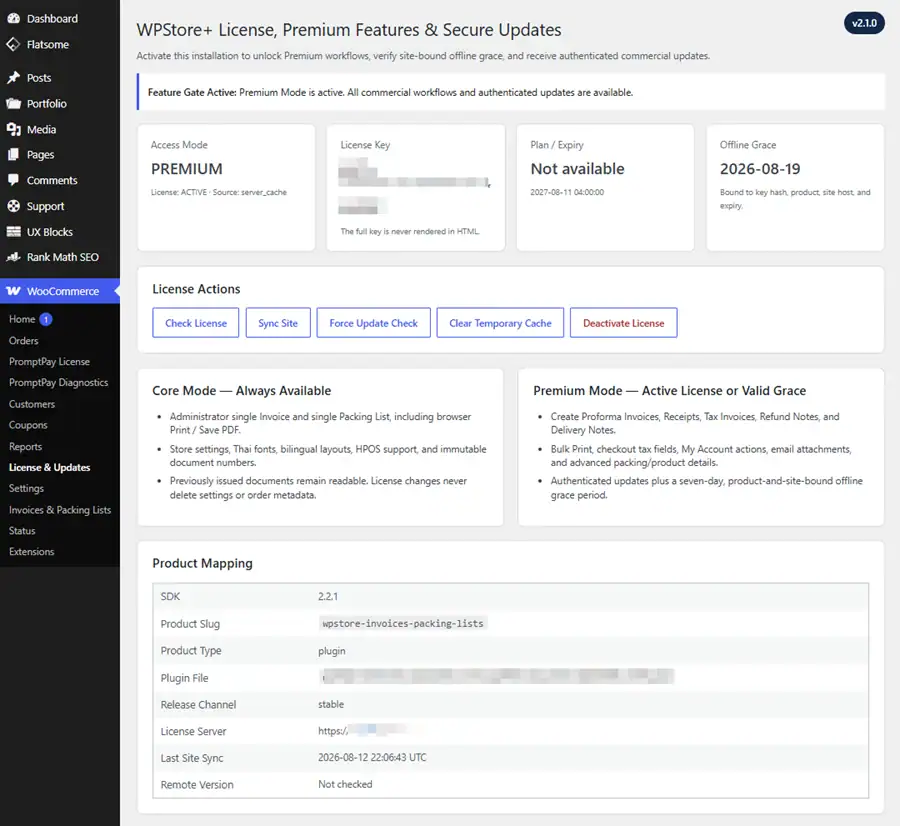Open the Support menu entry
The width and height of the screenshot is (900, 826).
(x=45, y=206)
